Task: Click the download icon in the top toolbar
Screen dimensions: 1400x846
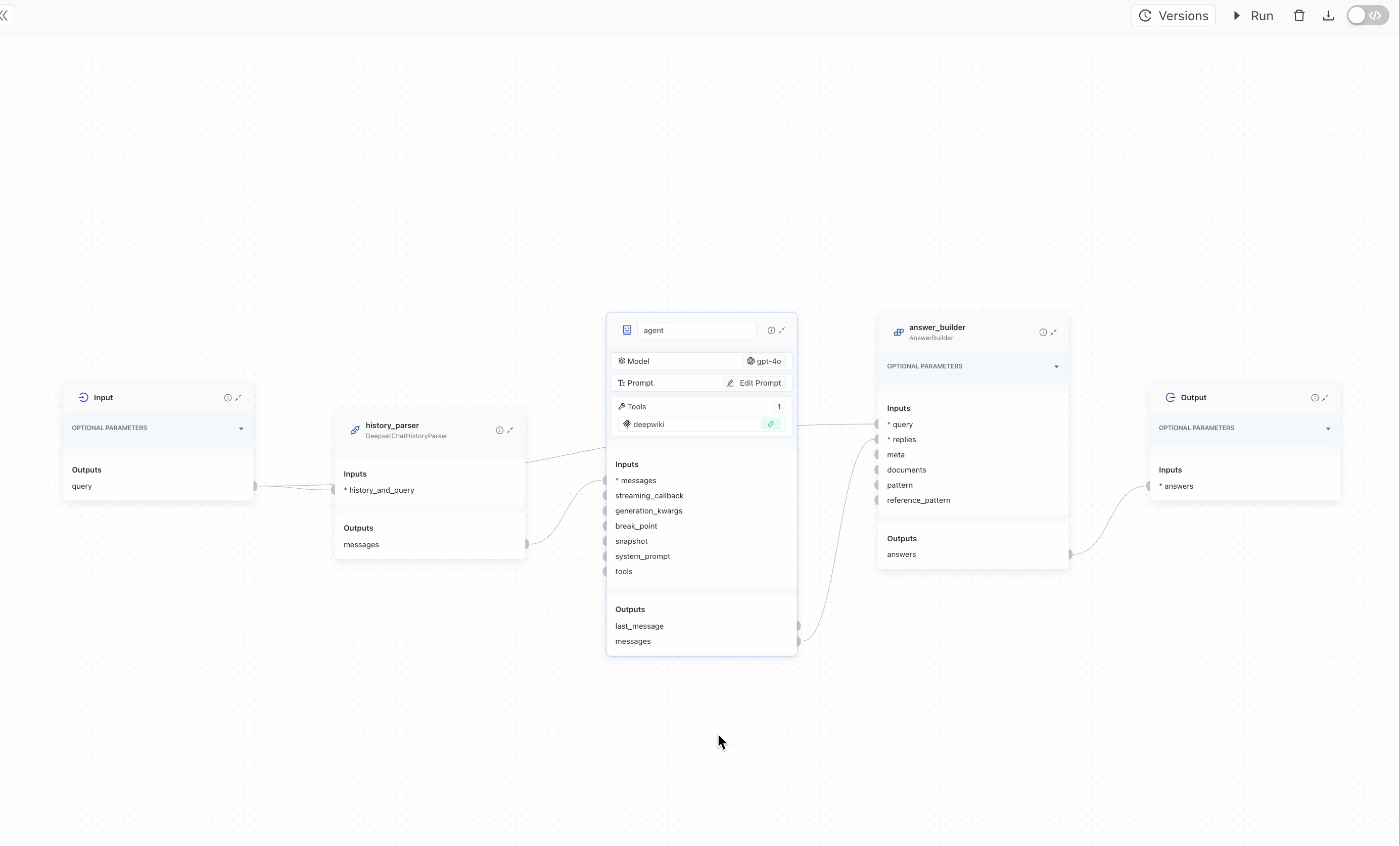Action: click(x=1328, y=15)
